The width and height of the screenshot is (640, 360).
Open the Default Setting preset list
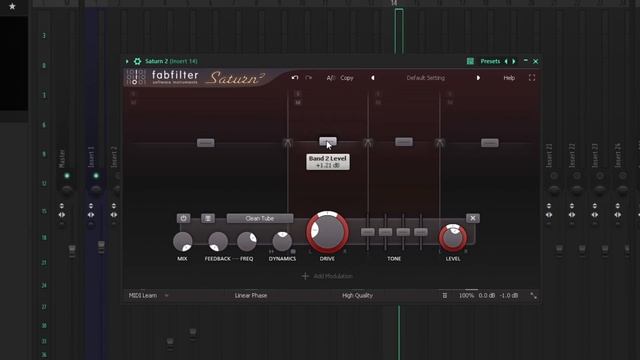(425, 78)
